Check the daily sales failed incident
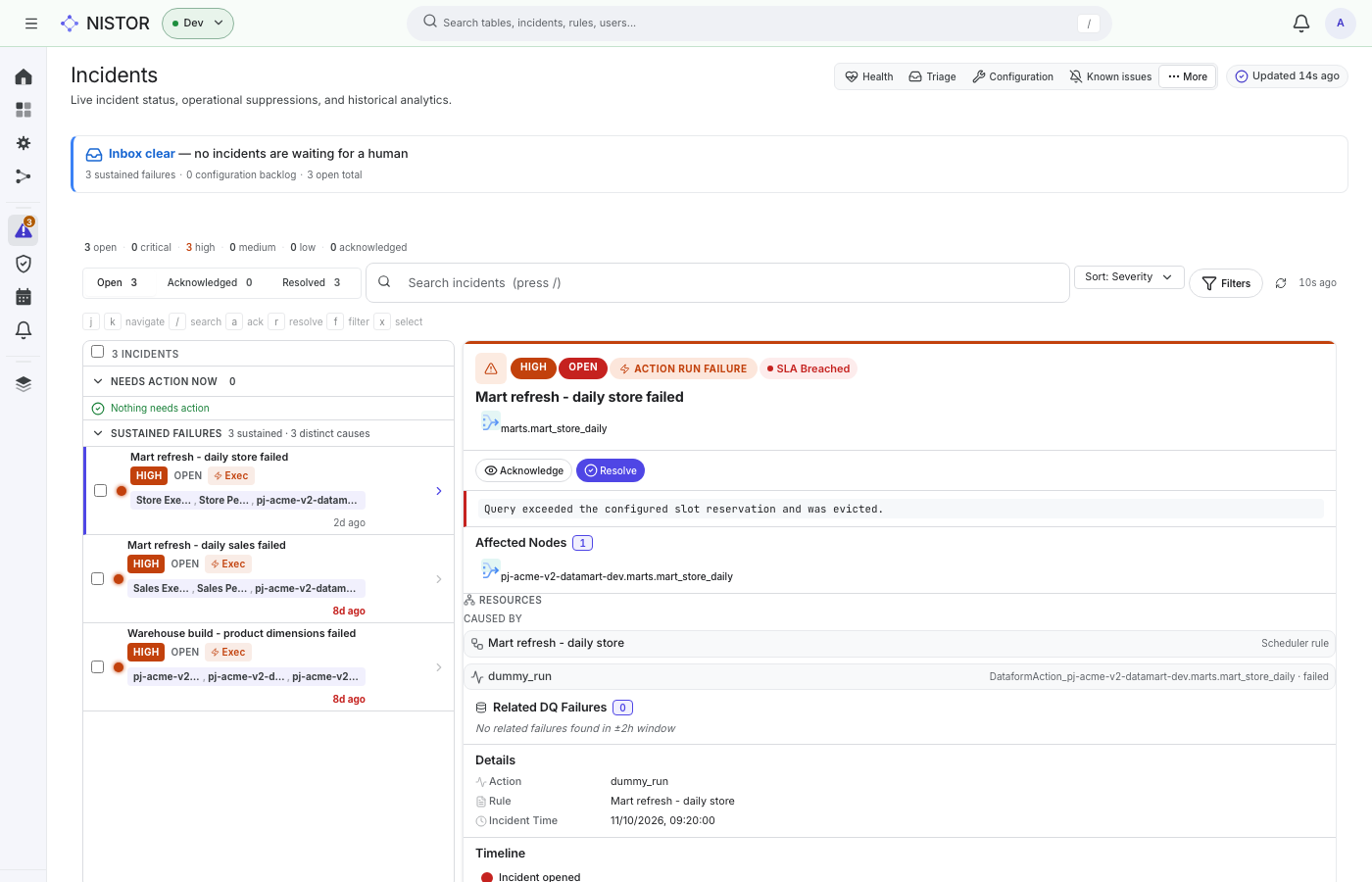 click(97, 579)
